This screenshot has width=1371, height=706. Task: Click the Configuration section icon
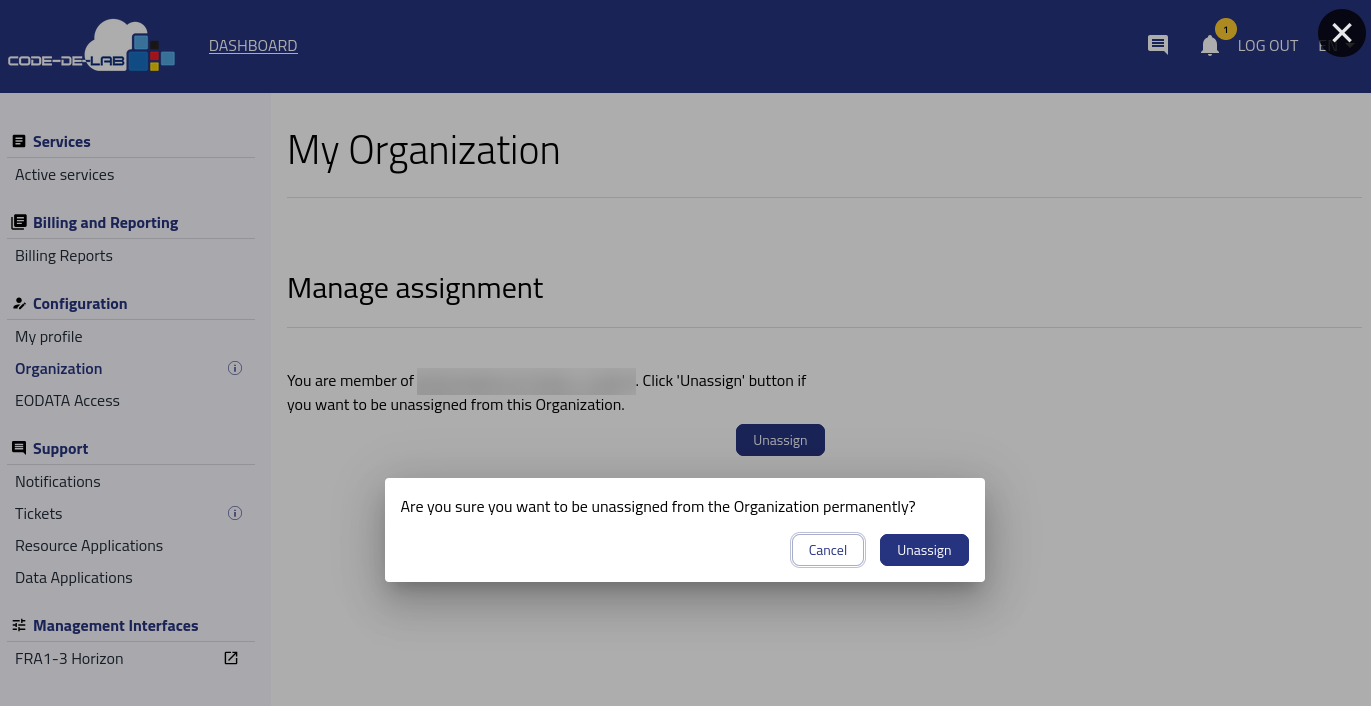(x=19, y=303)
